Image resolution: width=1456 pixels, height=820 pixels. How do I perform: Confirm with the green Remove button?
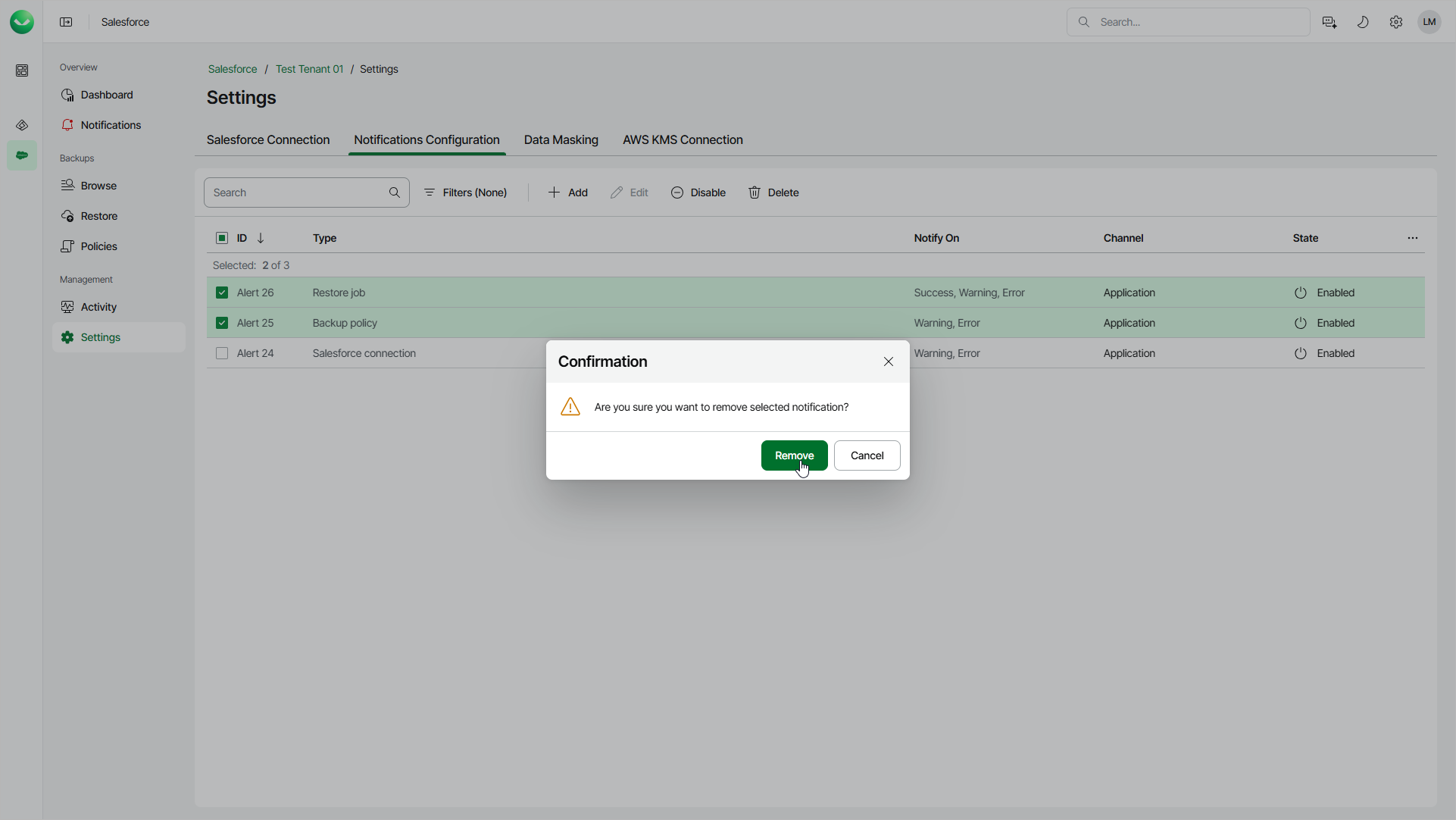point(794,455)
